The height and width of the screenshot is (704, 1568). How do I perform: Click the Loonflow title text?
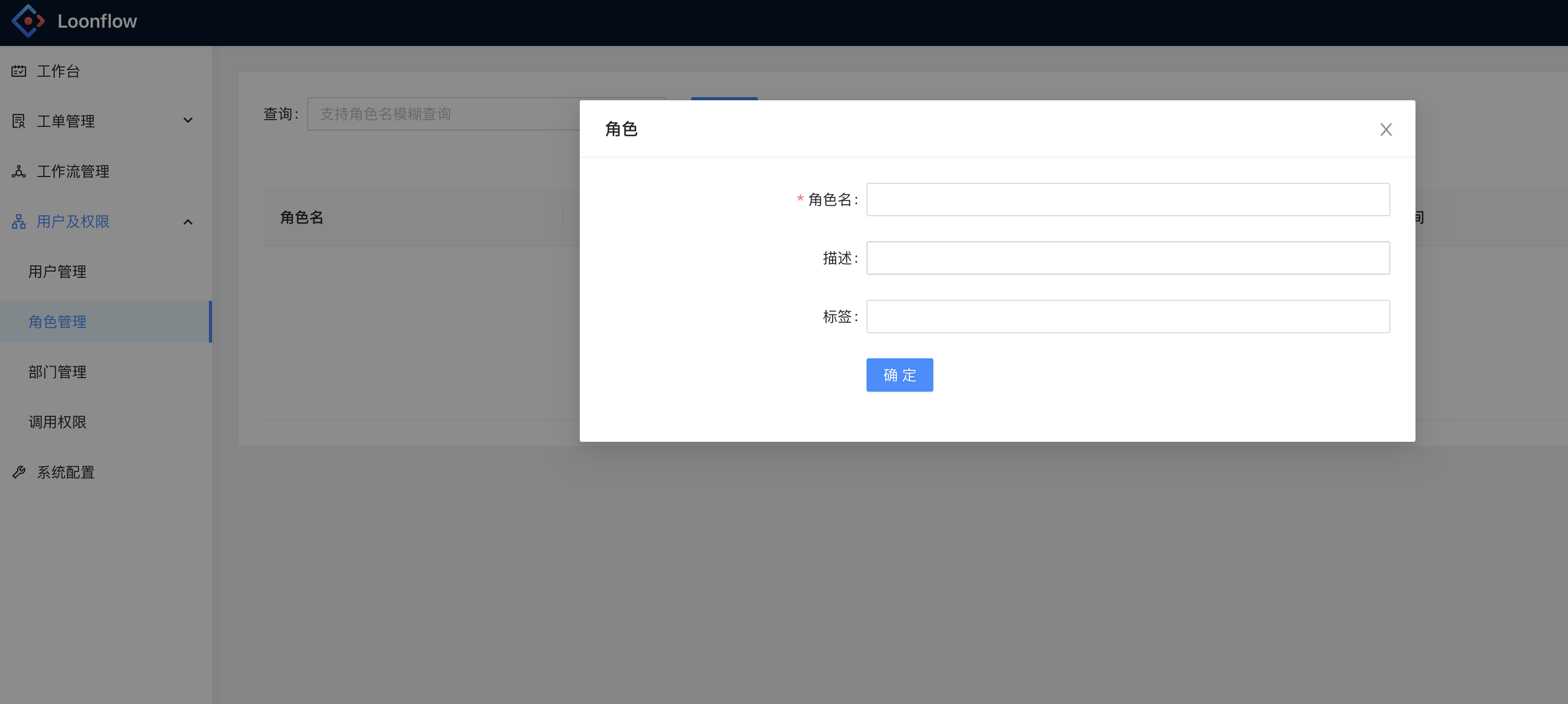[x=97, y=21]
